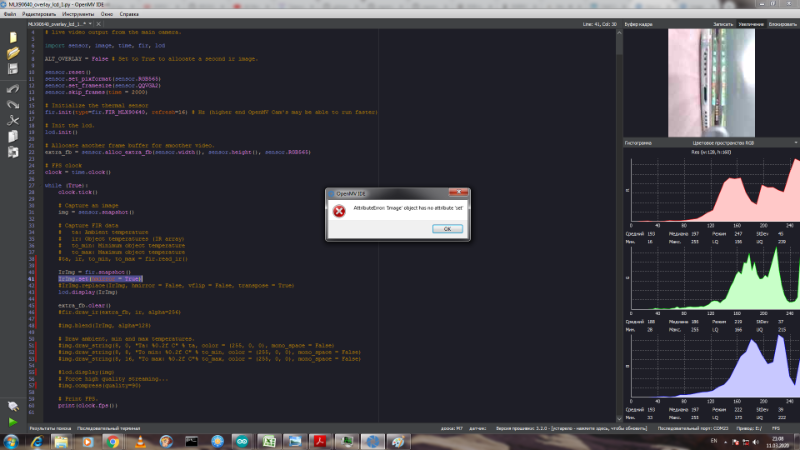800x450 pixels.
Task: Click the firmware version update link
Action: click(571, 429)
